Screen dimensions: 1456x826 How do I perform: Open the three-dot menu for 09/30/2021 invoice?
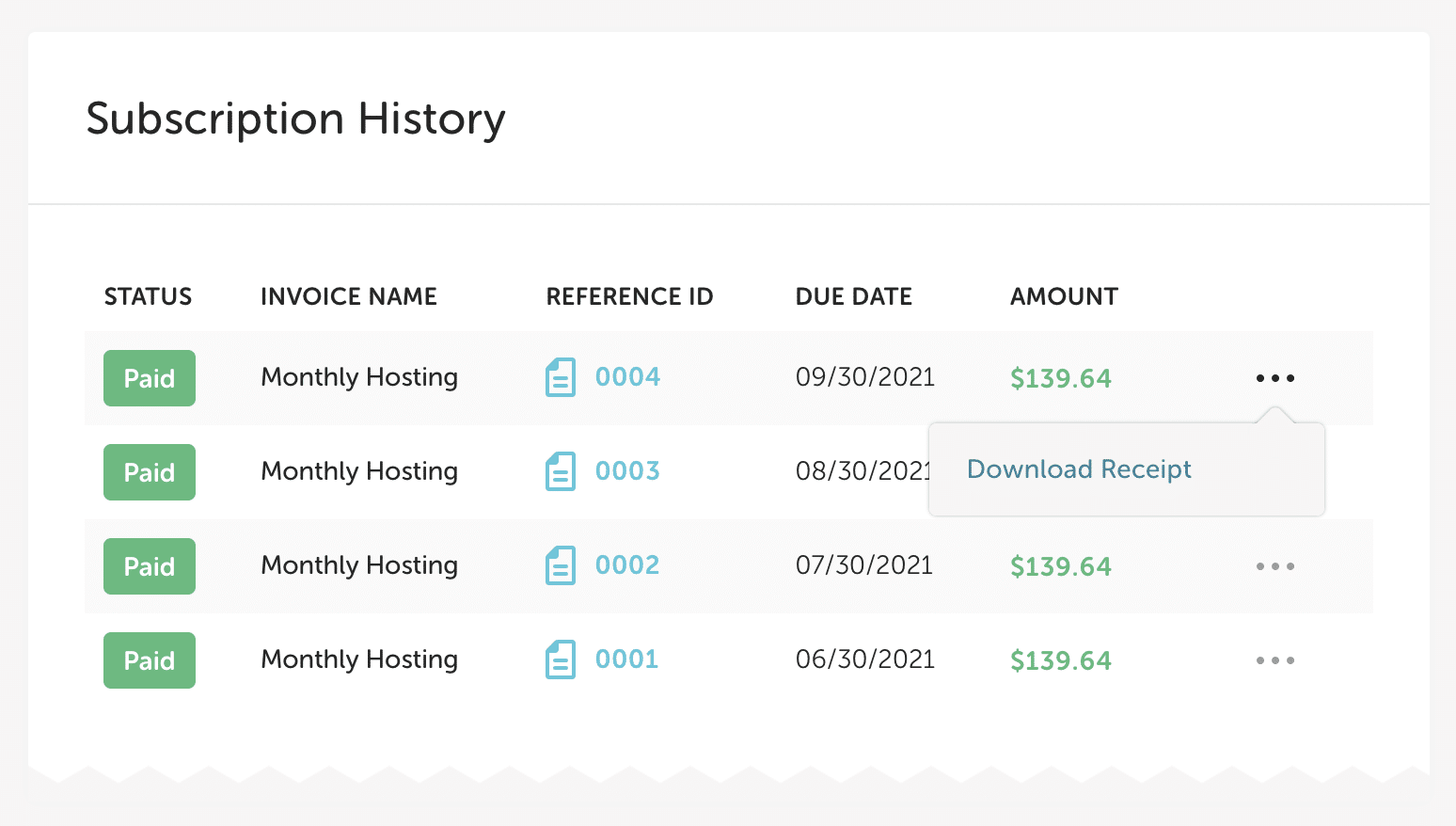pyautogui.click(x=1274, y=378)
